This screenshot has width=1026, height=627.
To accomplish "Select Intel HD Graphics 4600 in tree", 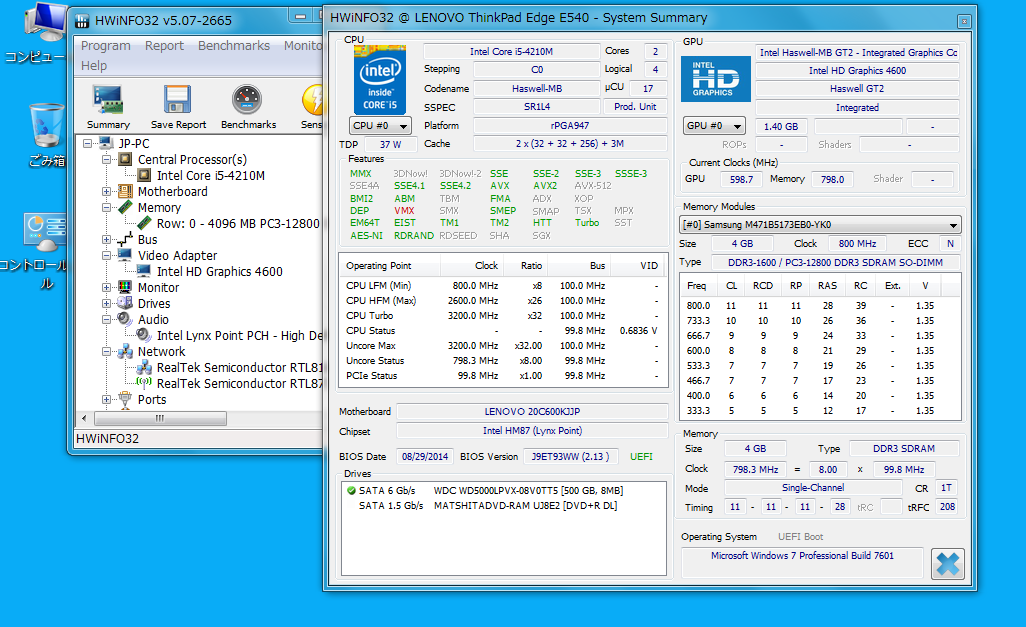I will click(x=219, y=272).
